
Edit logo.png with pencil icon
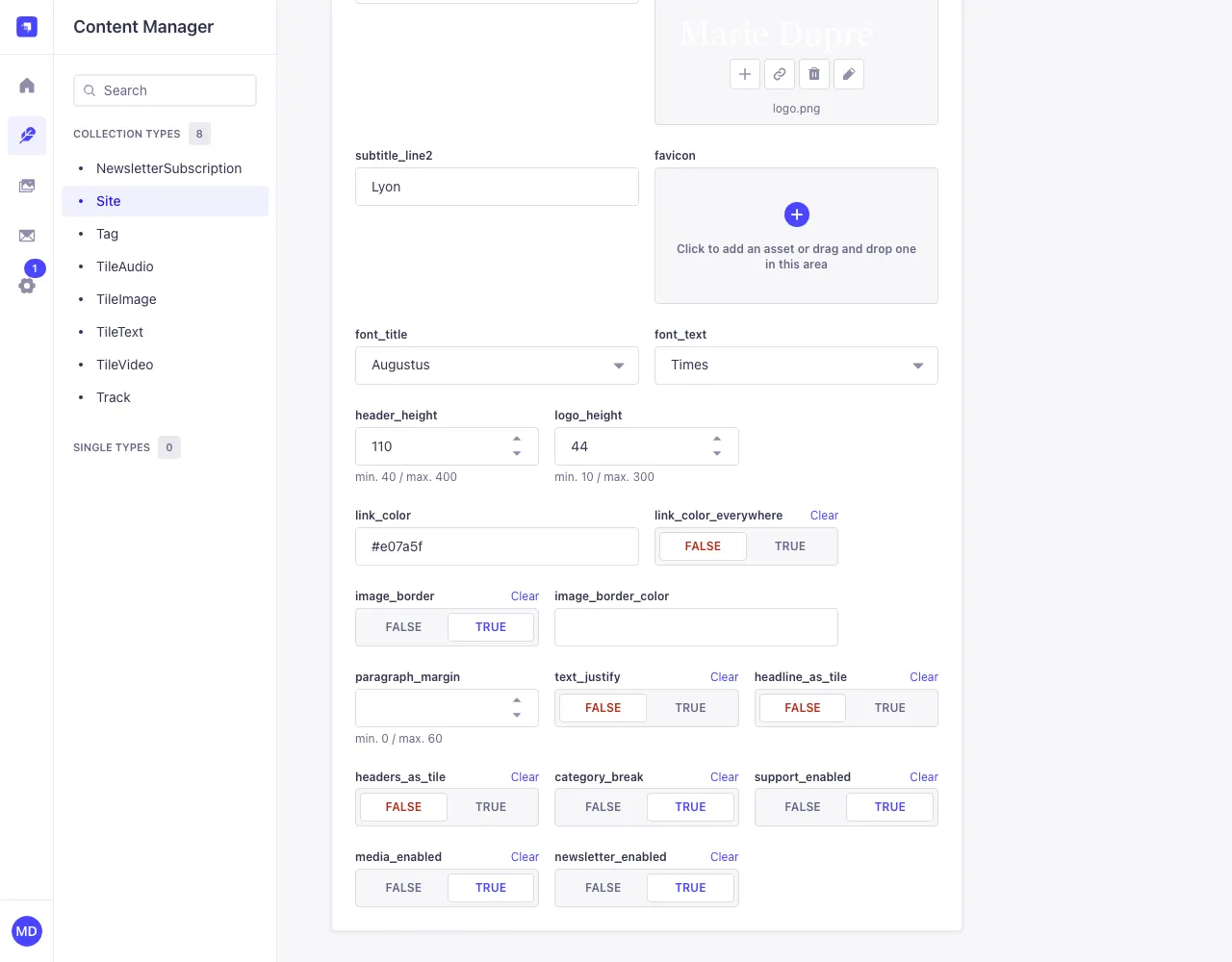click(849, 74)
